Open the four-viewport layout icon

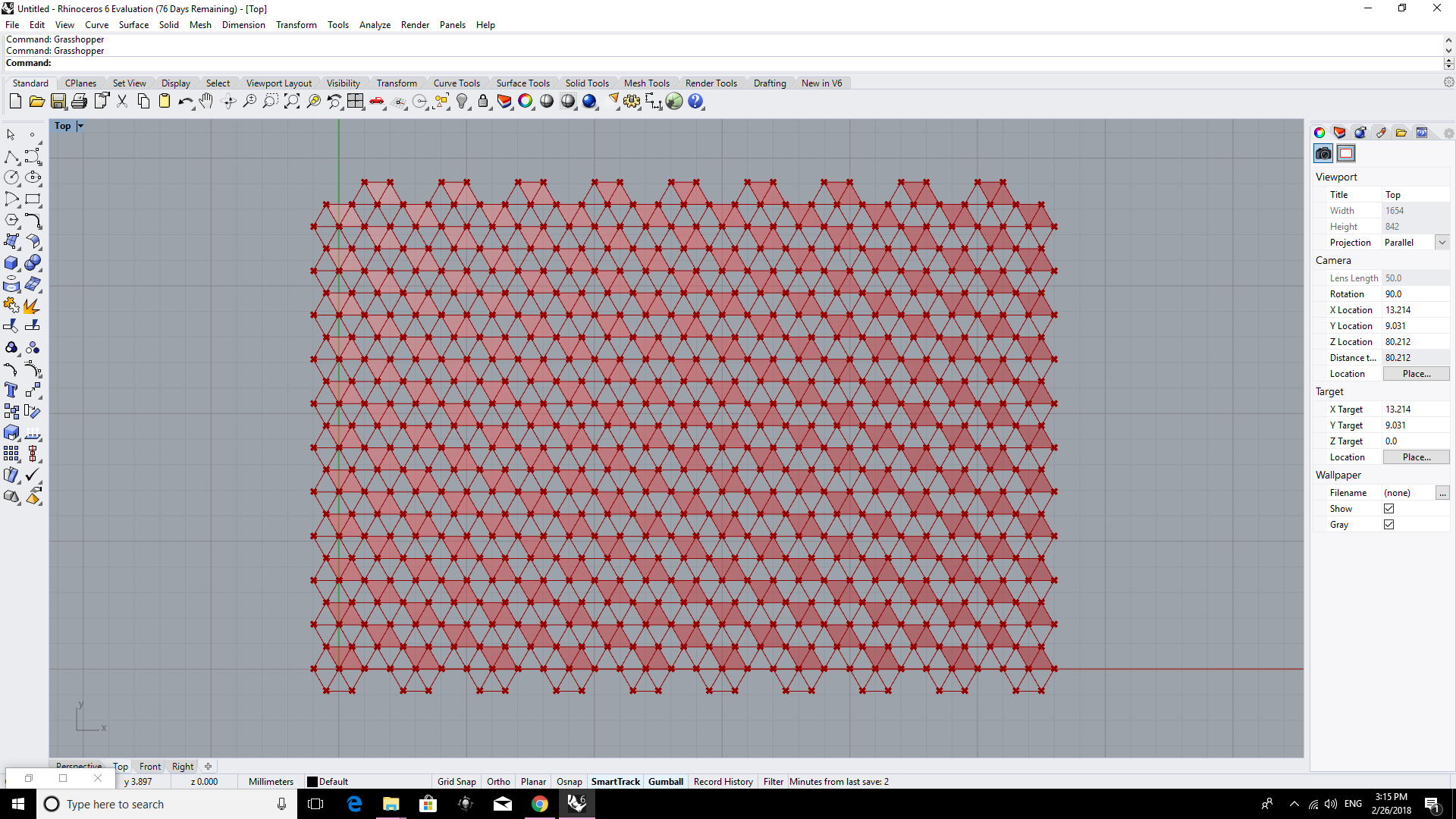tap(356, 102)
